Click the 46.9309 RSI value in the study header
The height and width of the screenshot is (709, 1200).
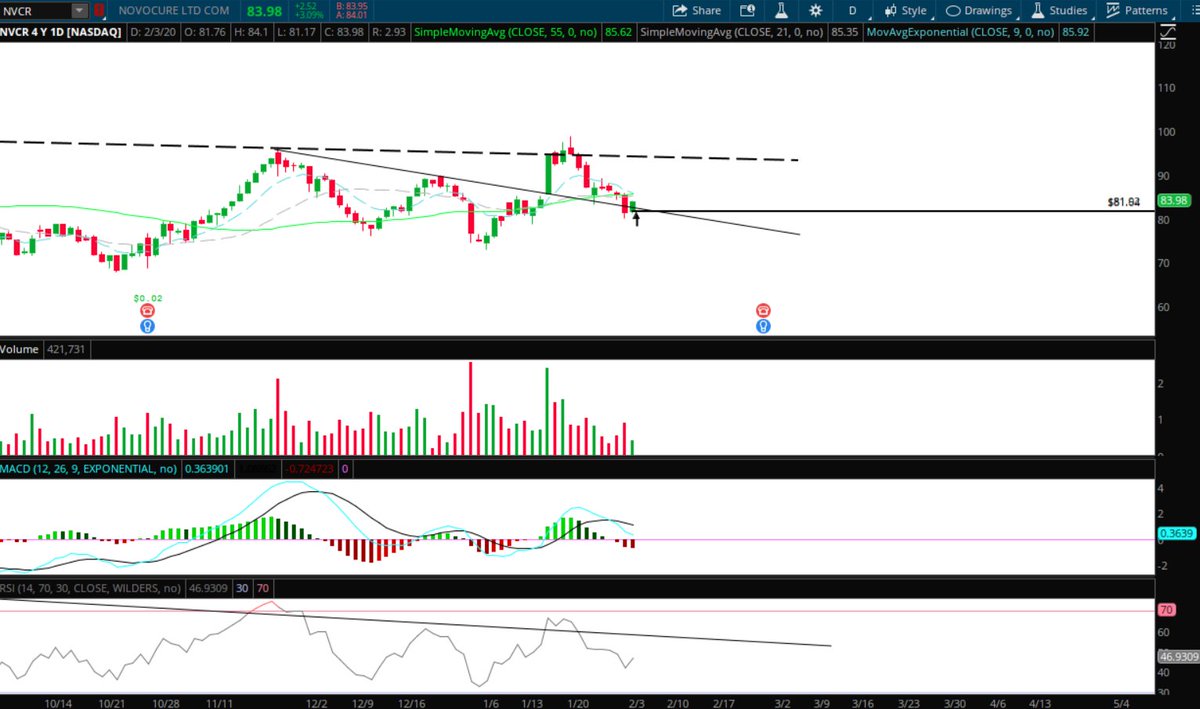(x=209, y=588)
